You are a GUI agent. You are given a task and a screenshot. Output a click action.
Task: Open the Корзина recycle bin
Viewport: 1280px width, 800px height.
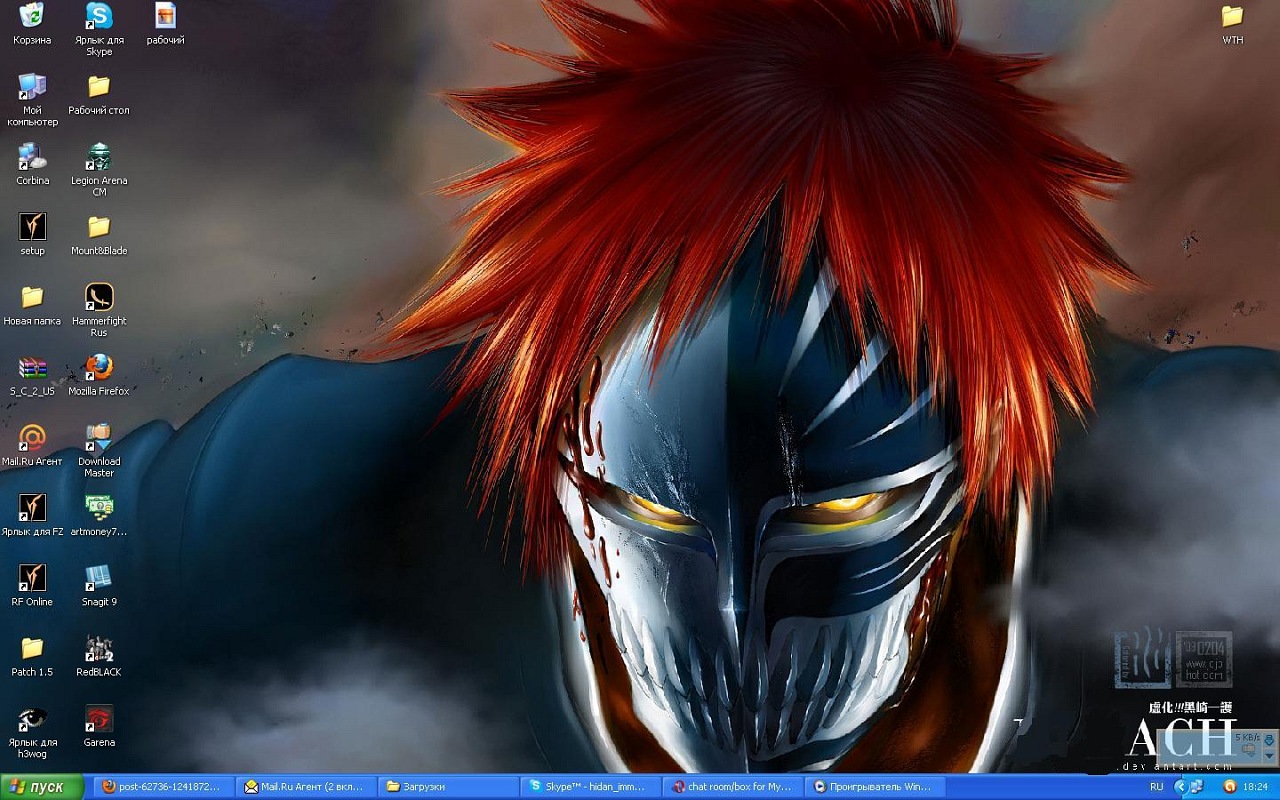tap(32, 17)
